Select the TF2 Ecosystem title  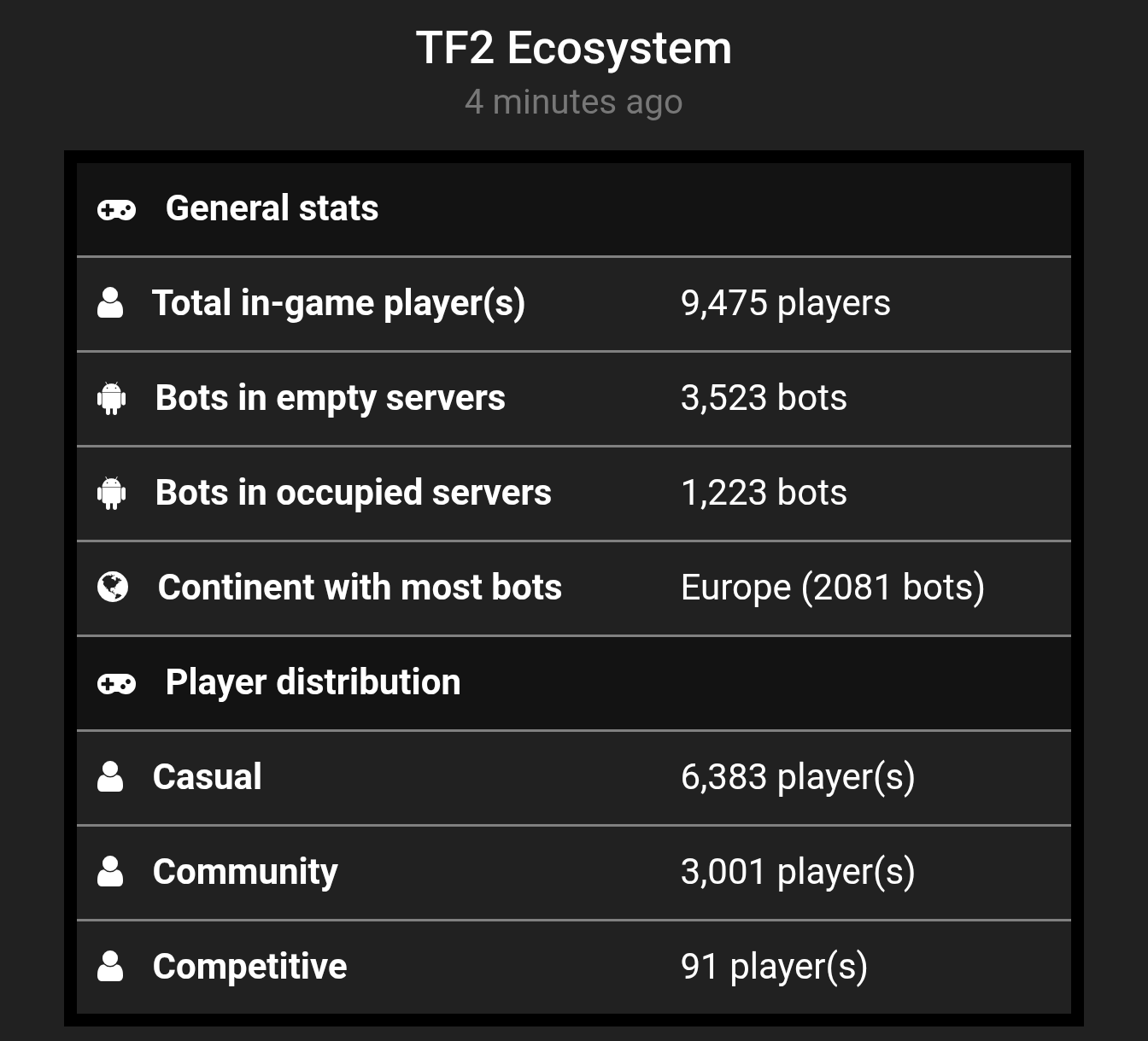[574, 48]
